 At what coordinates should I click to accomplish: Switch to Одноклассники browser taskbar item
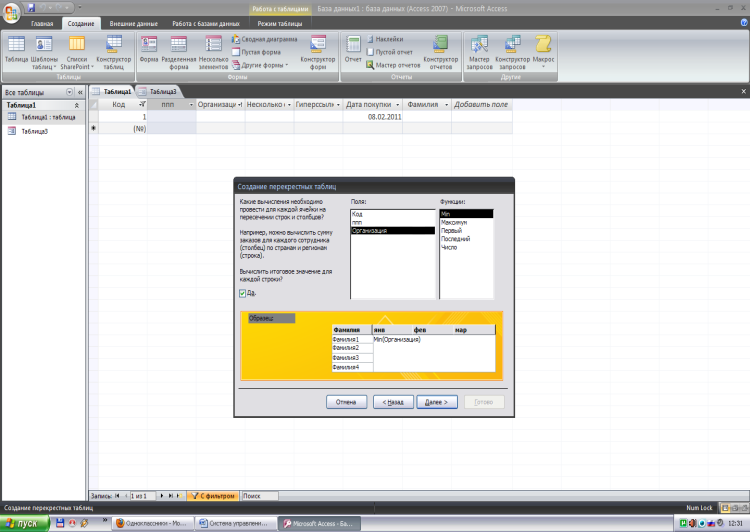[x=153, y=523]
